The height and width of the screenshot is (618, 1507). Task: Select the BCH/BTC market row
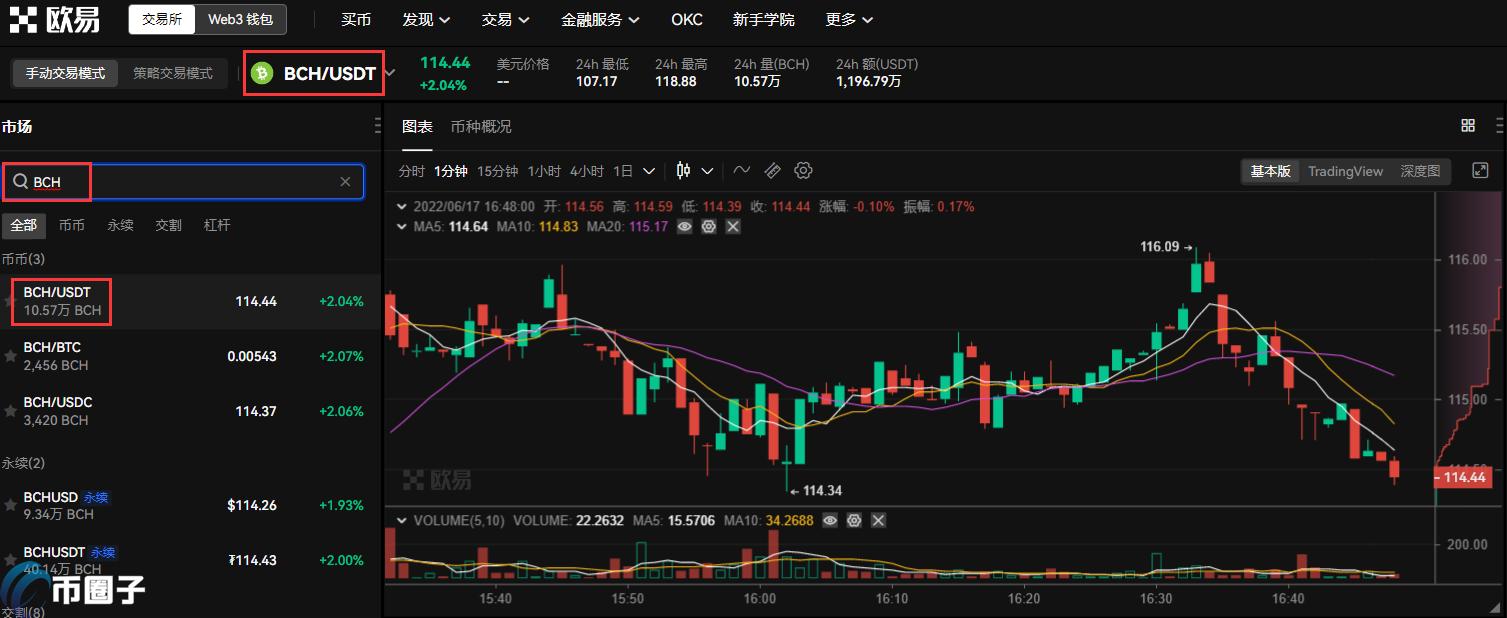point(190,356)
